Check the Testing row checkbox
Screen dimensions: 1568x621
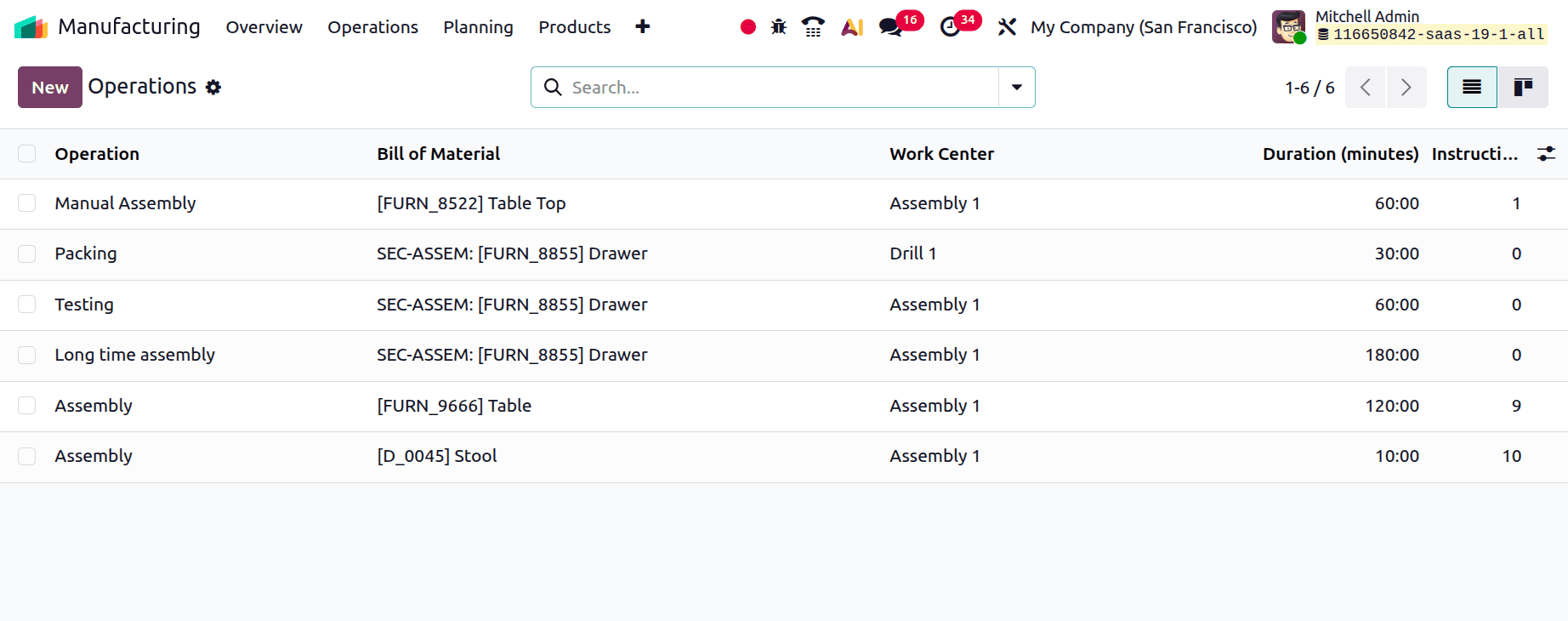click(27, 304)
